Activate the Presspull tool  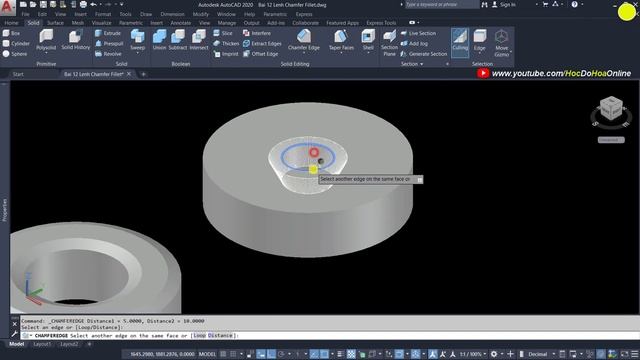pos(109,43)
